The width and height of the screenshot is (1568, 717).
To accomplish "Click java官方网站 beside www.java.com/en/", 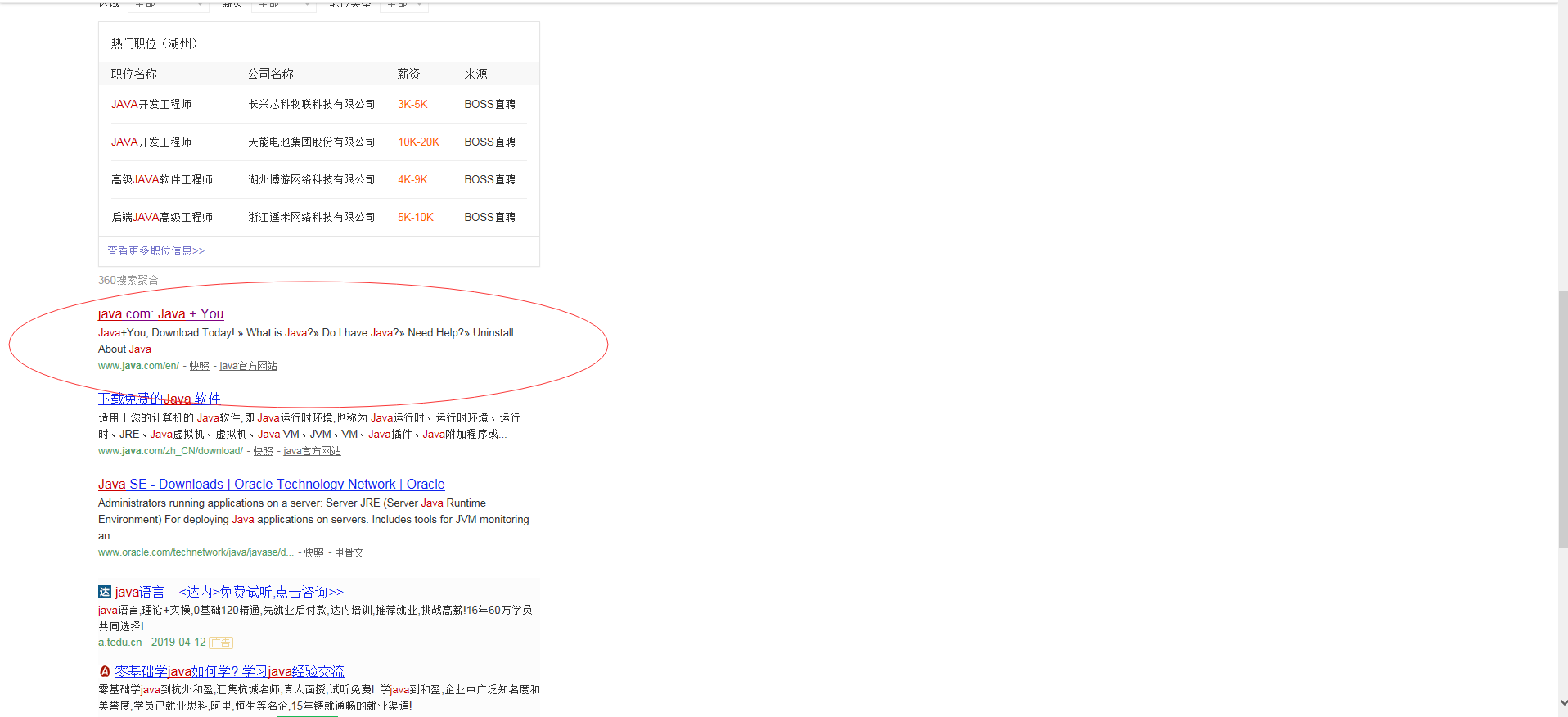I will point(248,366).
